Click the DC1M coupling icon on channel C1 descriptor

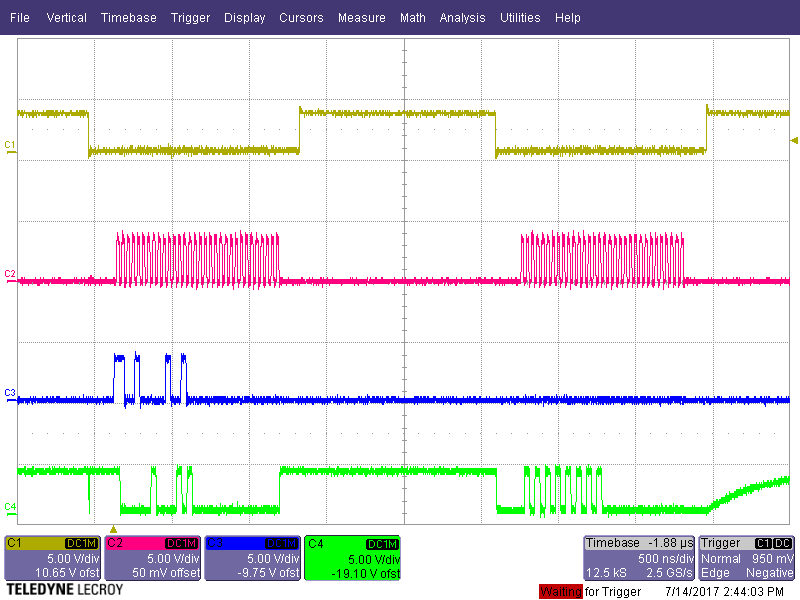pyautogui.click(x=80, y=544)
